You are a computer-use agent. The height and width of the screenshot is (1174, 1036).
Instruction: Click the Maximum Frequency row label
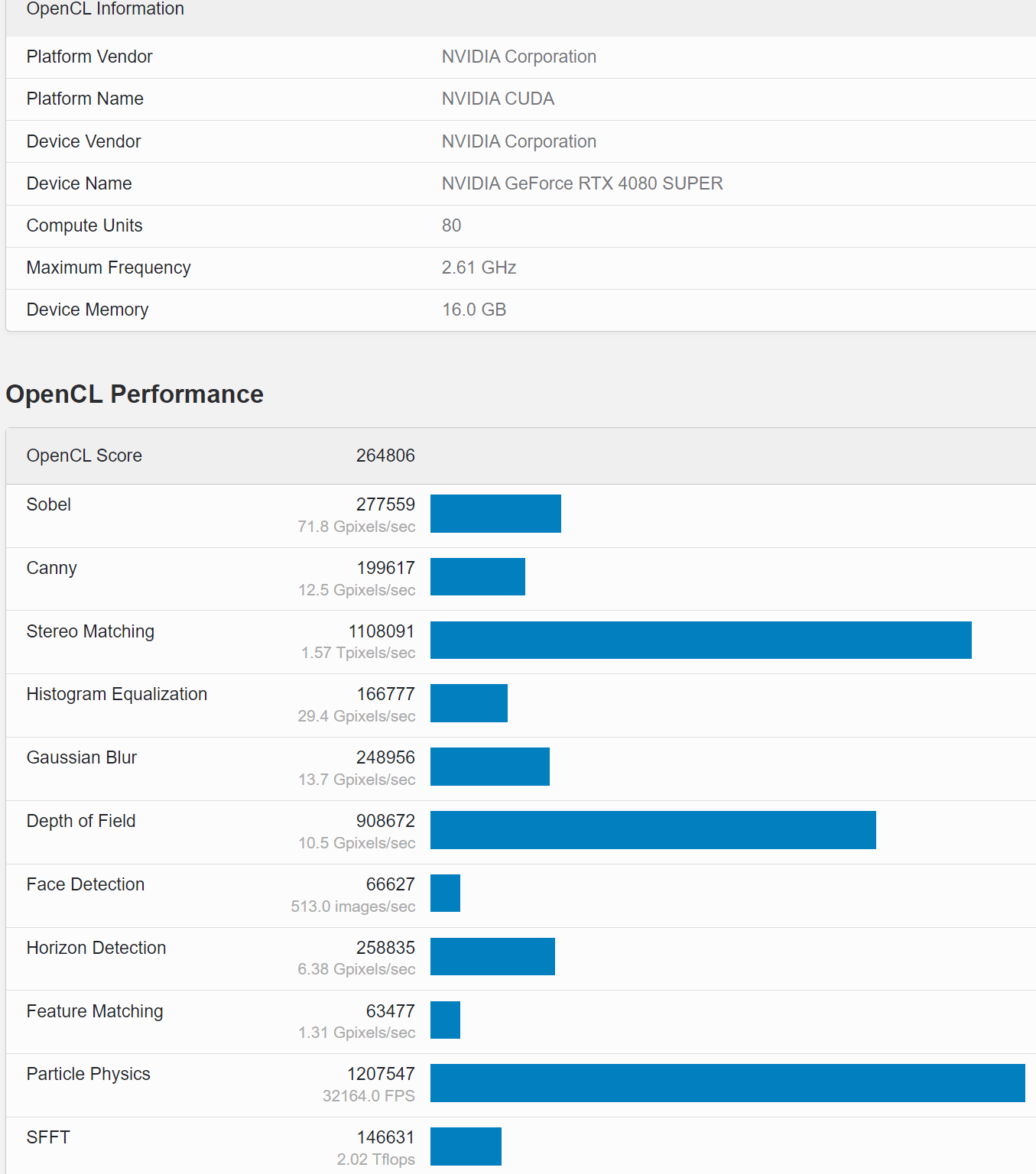109,268
